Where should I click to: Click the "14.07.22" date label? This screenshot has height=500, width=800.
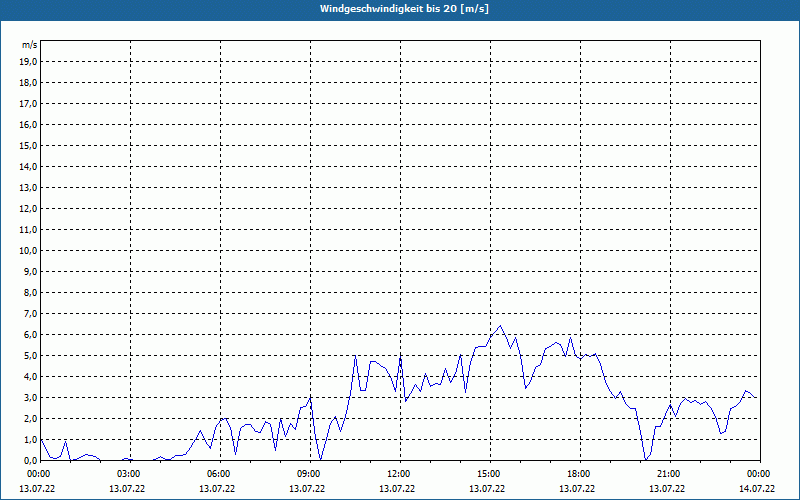pyautogui.click(x=757, y=489)
